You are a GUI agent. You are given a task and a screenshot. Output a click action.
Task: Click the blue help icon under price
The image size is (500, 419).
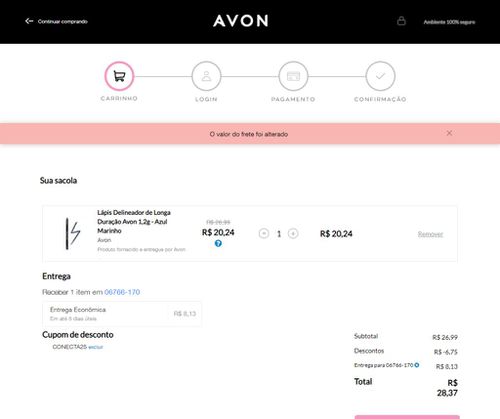[218, 244]
